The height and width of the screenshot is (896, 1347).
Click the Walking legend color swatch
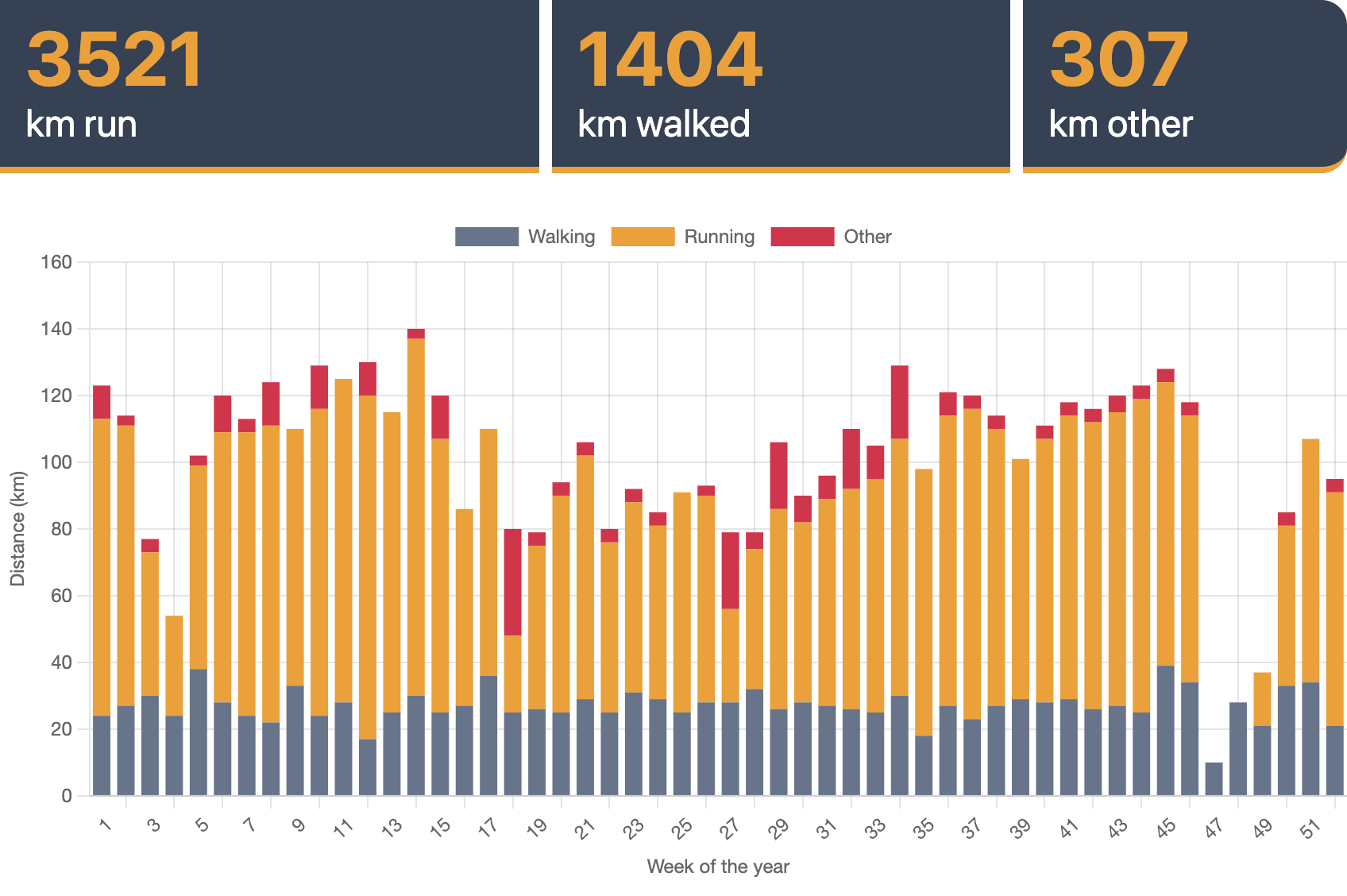pyautogui.click(x=486, y=236)
